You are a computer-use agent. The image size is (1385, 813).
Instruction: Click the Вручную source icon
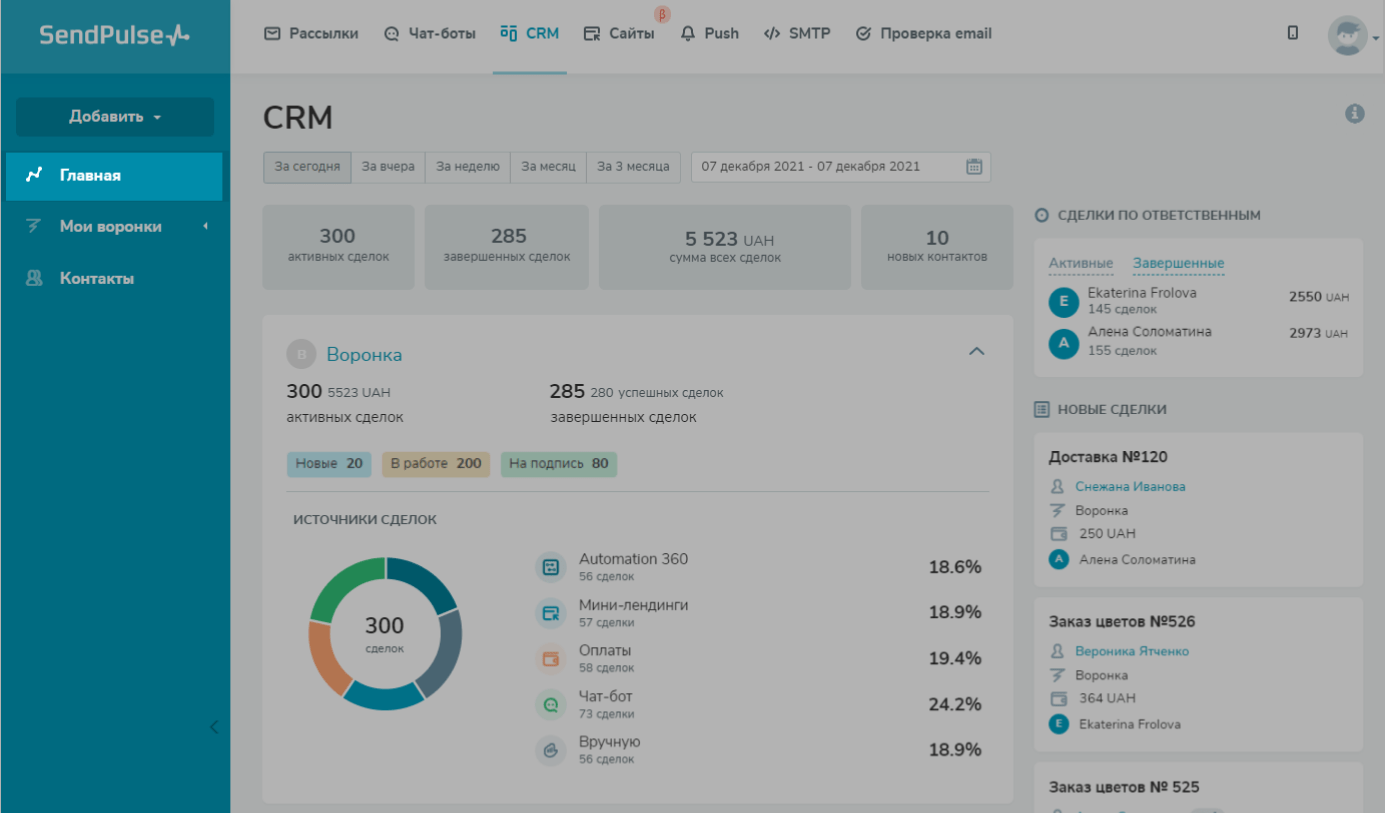(x=550, y=750)
